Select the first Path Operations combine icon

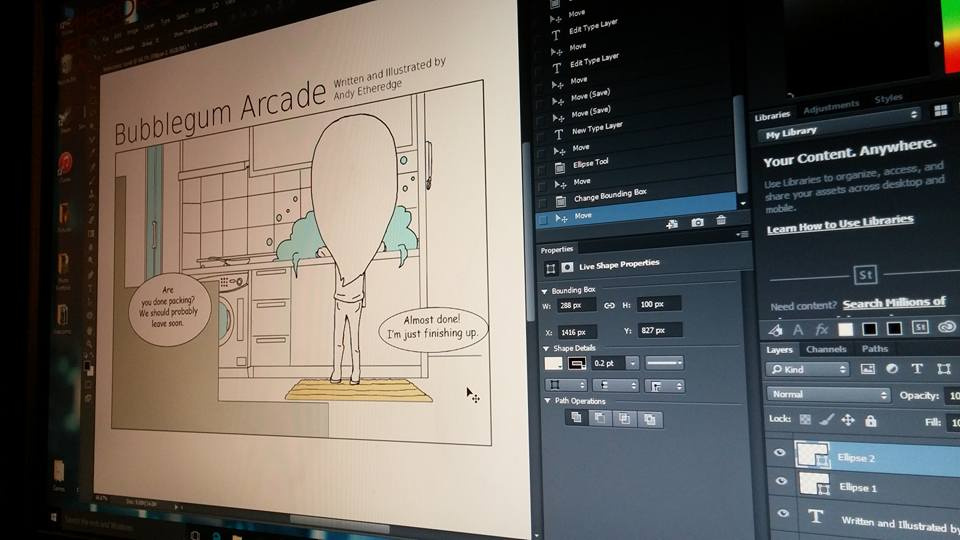577,418
